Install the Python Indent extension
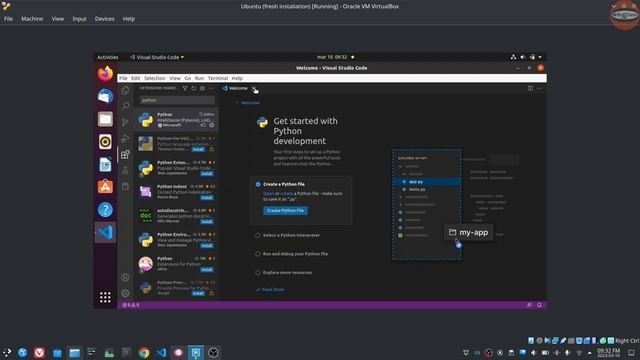 pyautogui.click(x=207, y=198)
